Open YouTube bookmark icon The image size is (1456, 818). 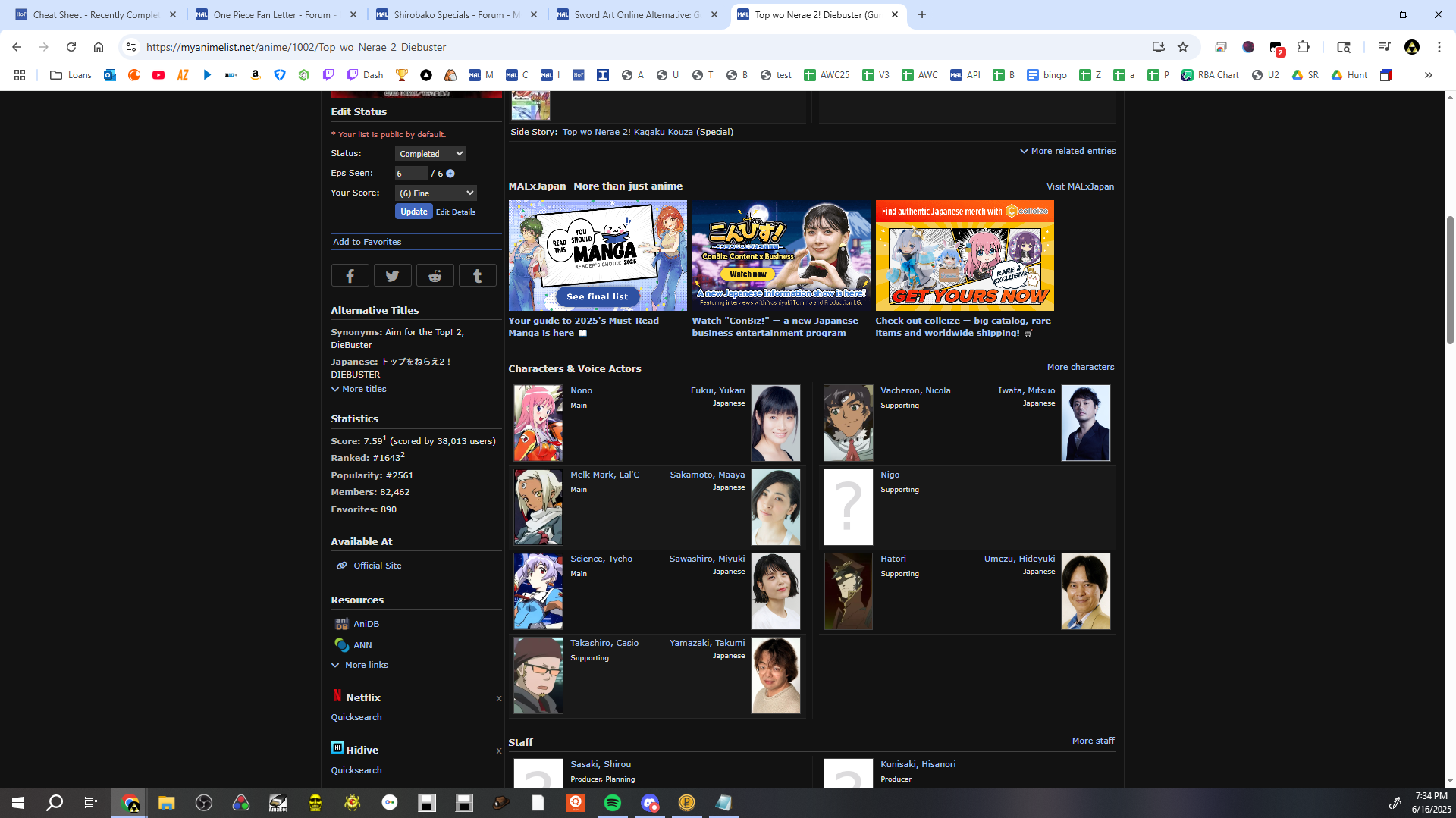coord(158,75)
